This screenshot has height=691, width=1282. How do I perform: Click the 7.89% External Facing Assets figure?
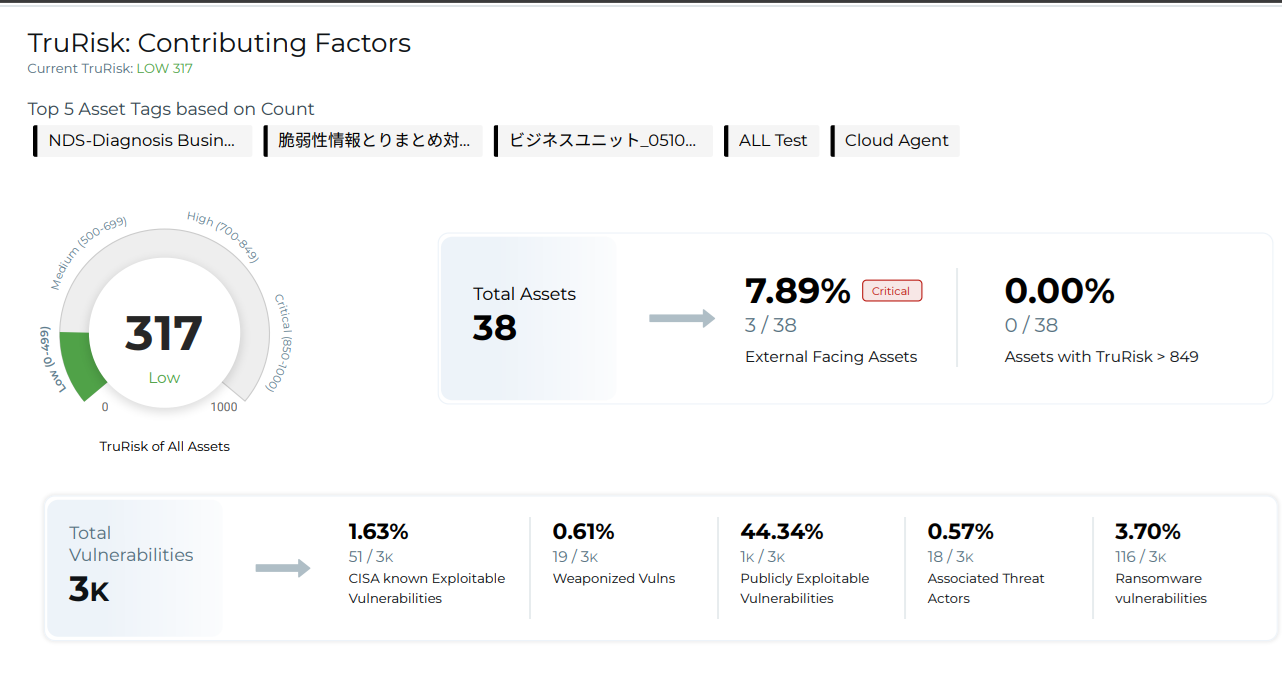coord(797,291)
